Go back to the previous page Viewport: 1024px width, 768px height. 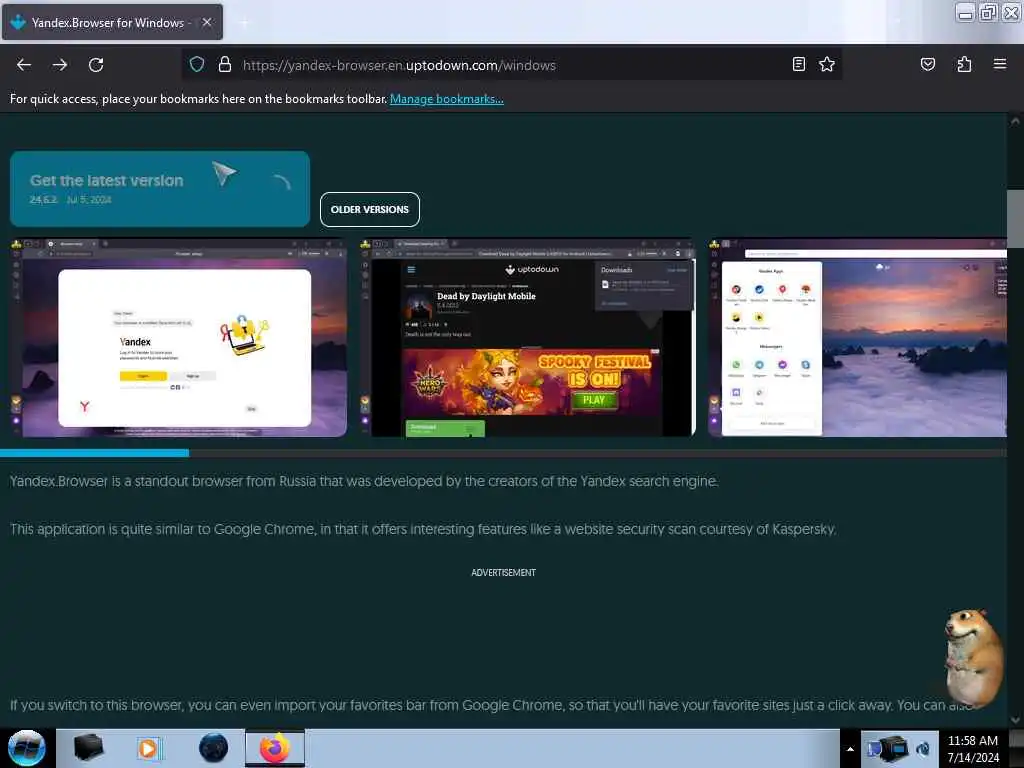(24, 65)
